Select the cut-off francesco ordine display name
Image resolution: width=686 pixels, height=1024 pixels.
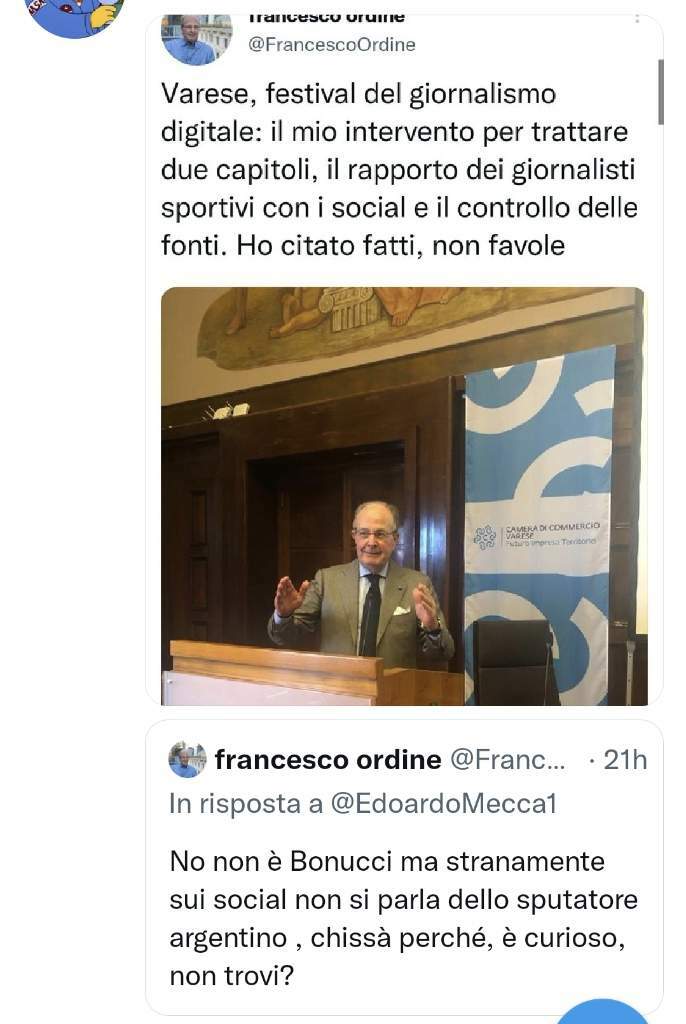[327, 18]
